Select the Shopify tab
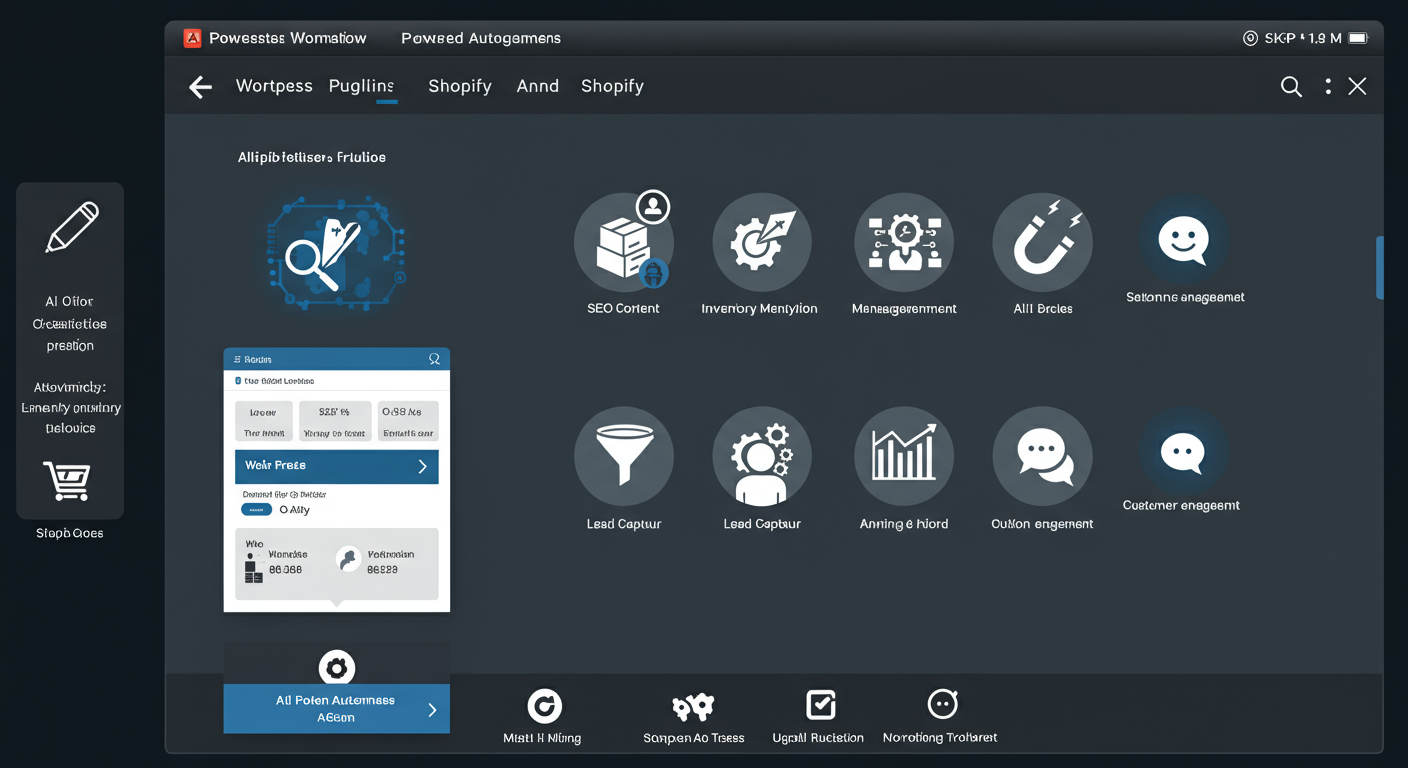The width and height of the screenshot is (1408, 768). coord(460,86)
